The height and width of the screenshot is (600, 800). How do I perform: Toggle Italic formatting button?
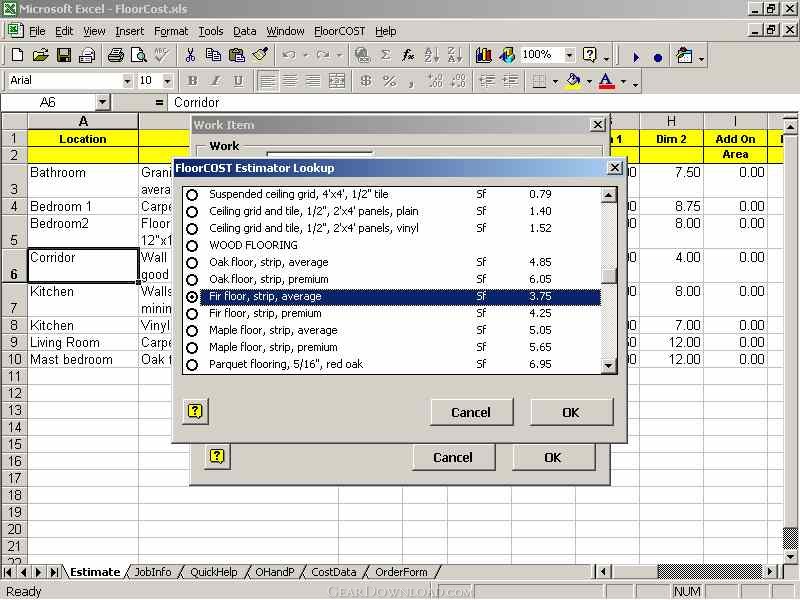pyautogui.click(x=216, y=81)
